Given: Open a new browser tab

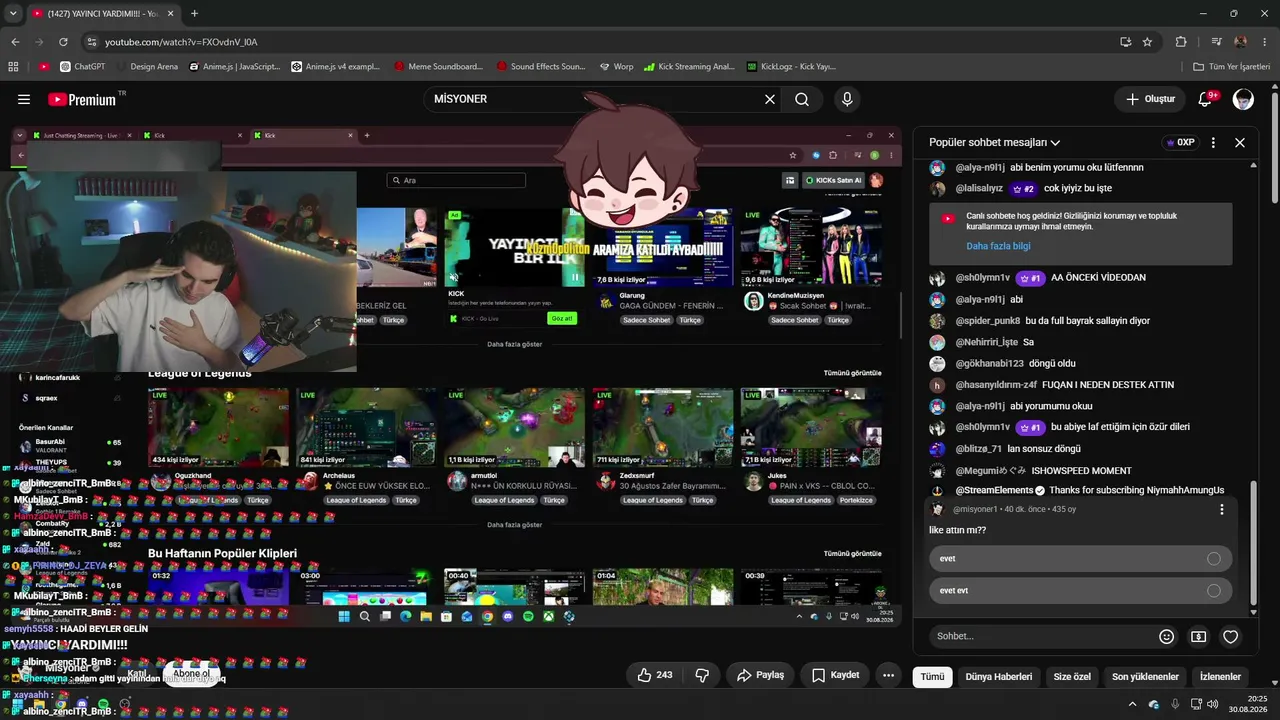Looking at the screenshot, I should tap(194, 14).
